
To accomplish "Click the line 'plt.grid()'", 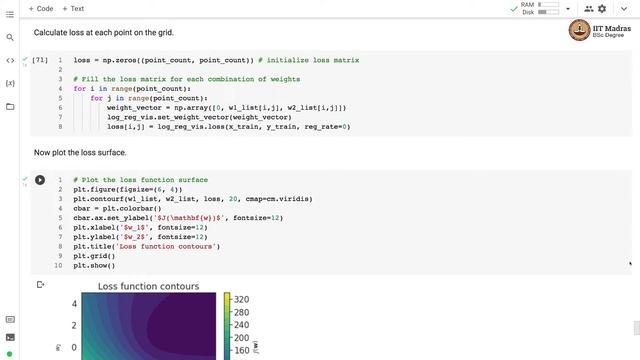I will [94, 256].
